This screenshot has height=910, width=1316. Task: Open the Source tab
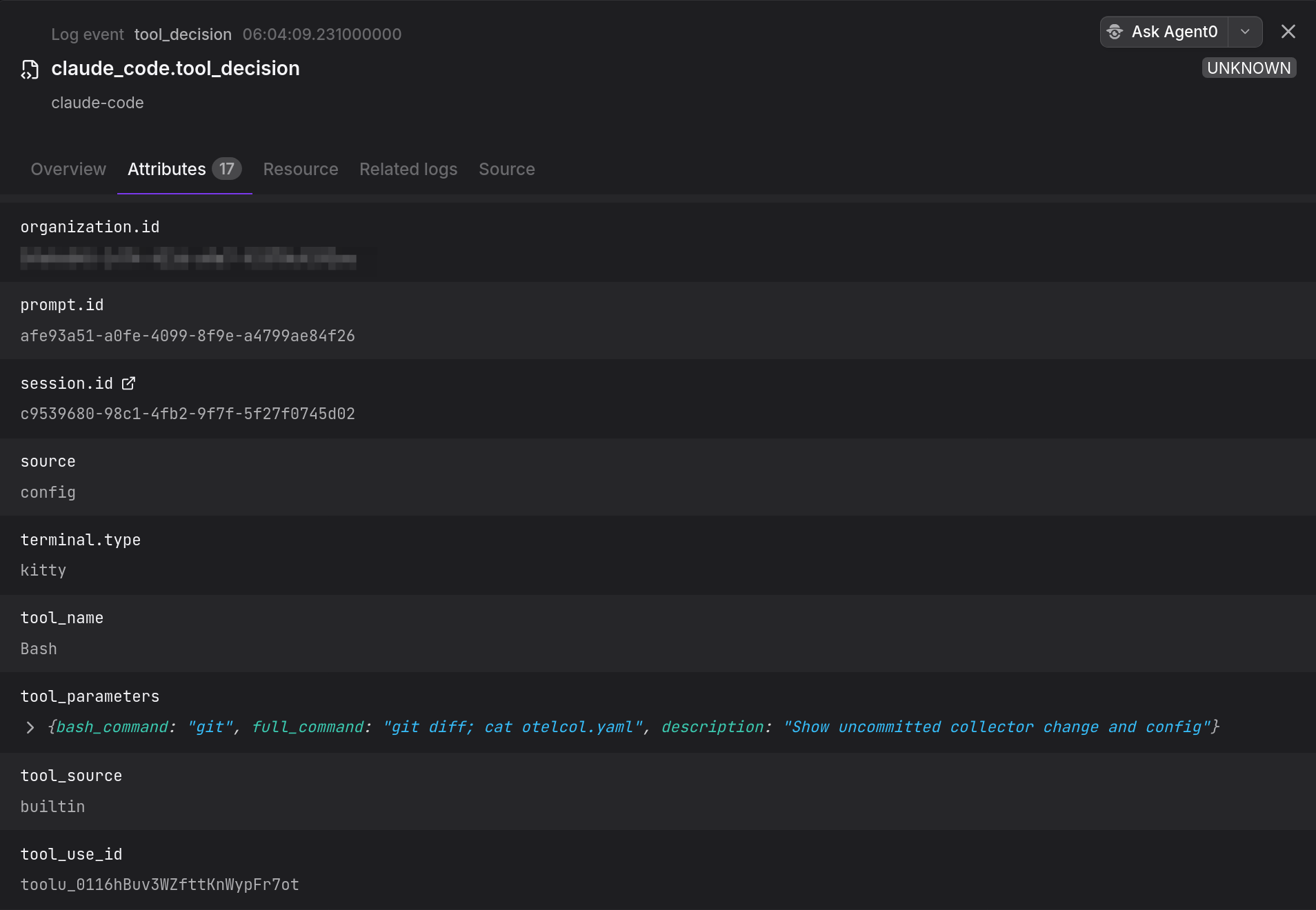[507, 169]
